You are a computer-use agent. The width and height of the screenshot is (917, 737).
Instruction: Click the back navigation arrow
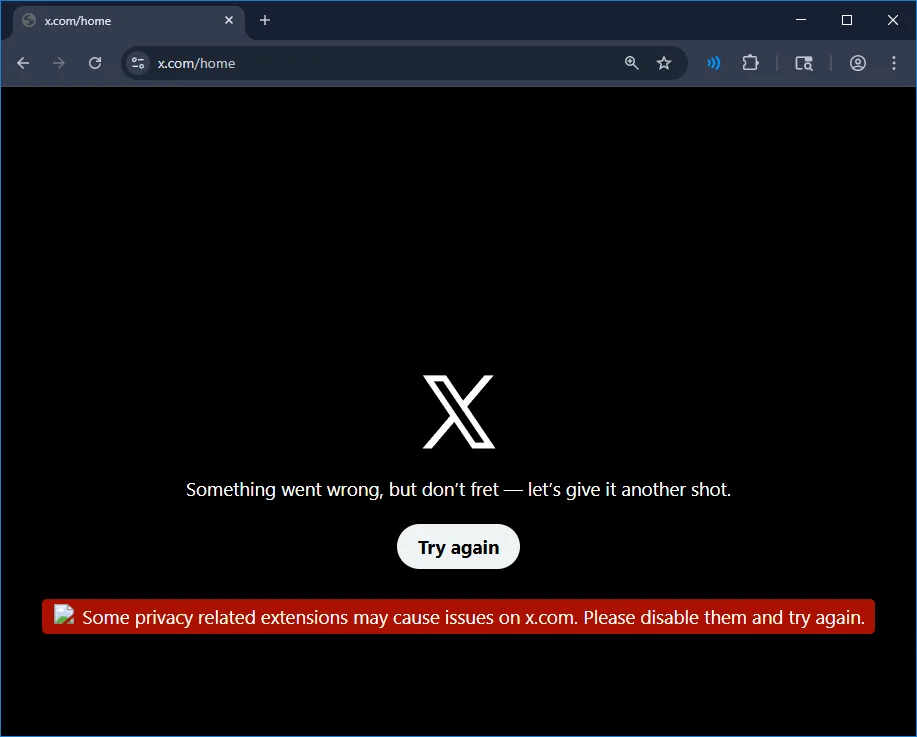22,62
